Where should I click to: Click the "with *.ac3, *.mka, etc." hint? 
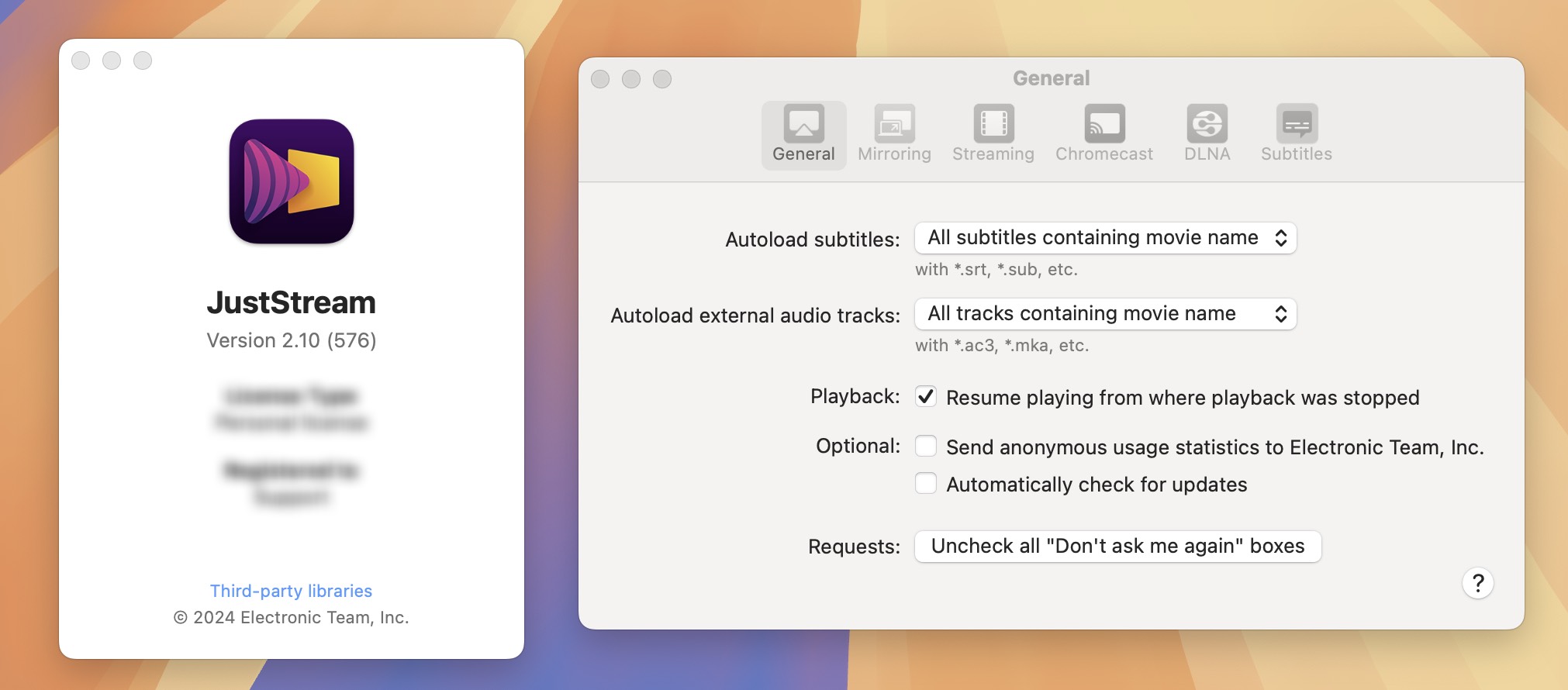coord(1002,346)
